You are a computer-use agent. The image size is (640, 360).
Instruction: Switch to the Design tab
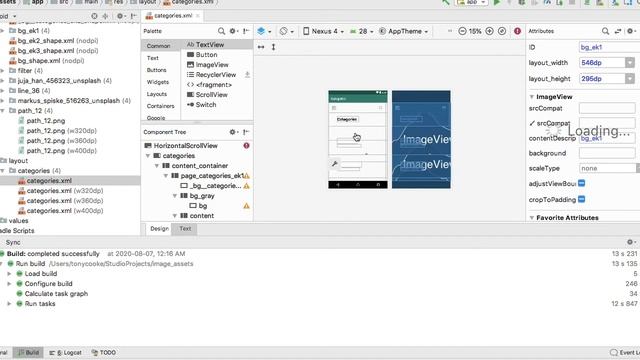[x=159, y=229]
